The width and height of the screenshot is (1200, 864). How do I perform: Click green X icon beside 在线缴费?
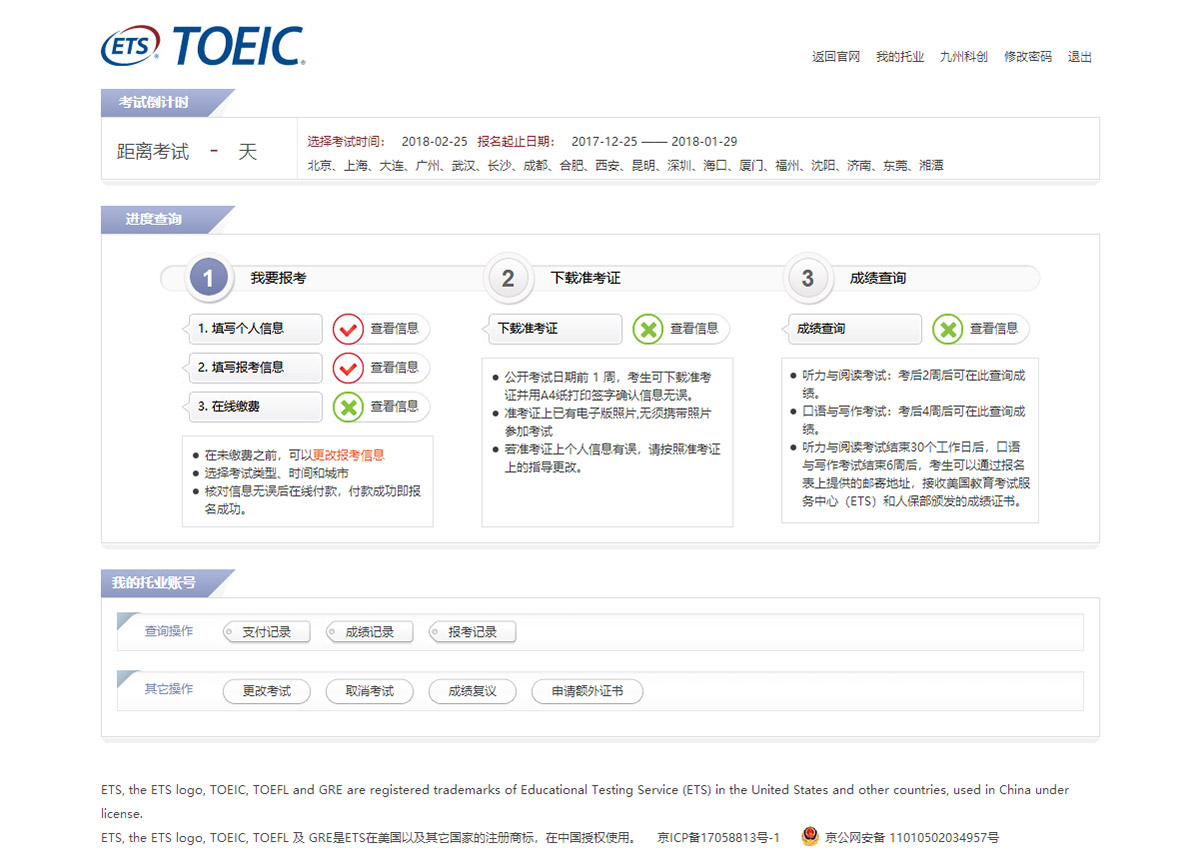pyautogui.click(x=348, y=407)
